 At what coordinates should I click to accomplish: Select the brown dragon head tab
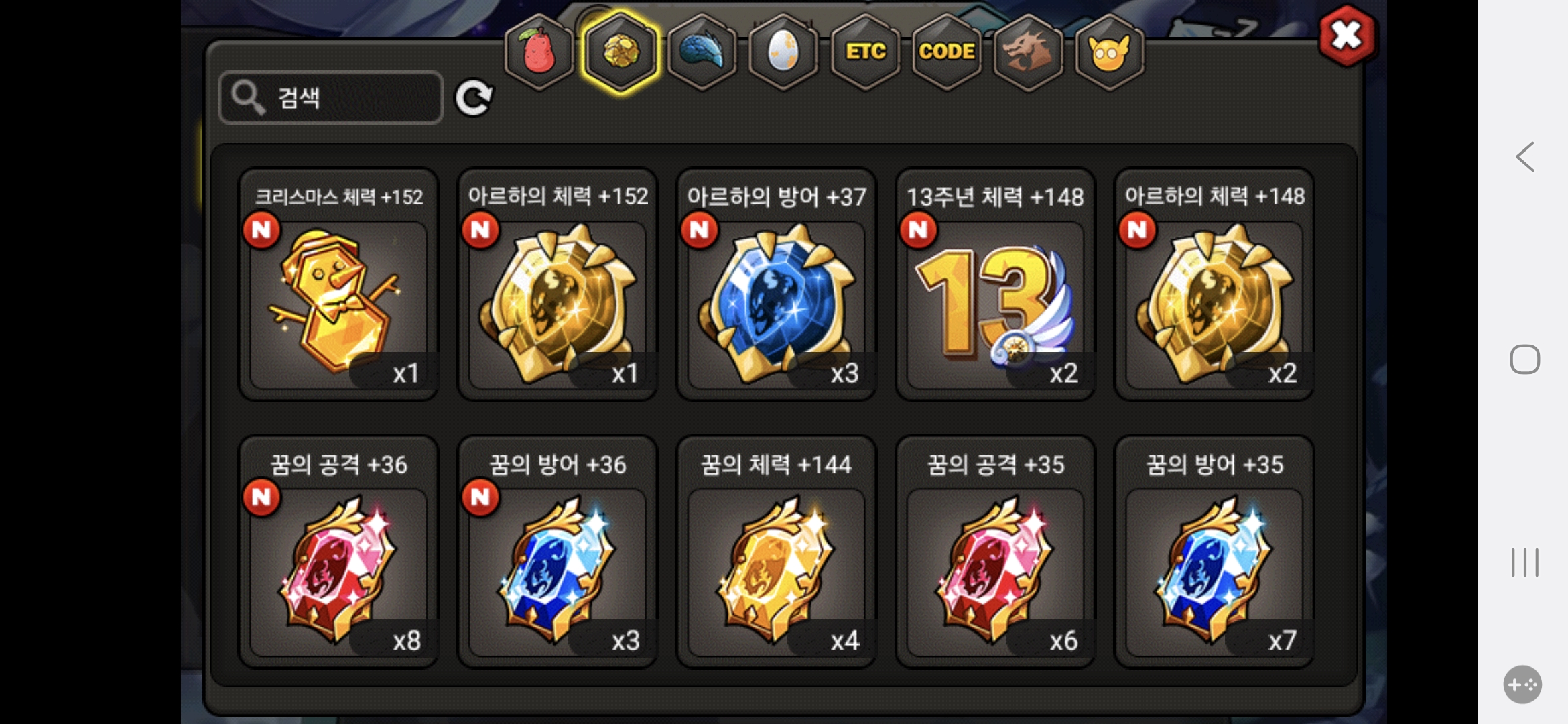point(1029,52)
